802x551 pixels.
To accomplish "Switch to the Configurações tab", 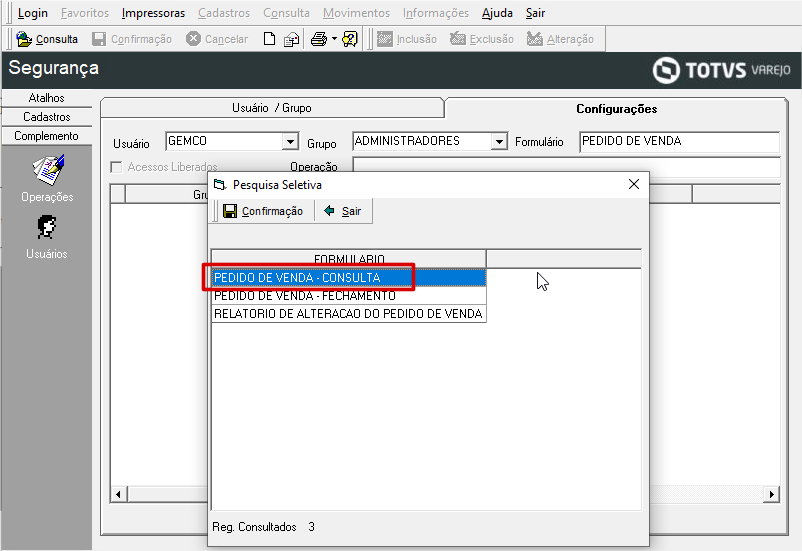I will (616, 108).
